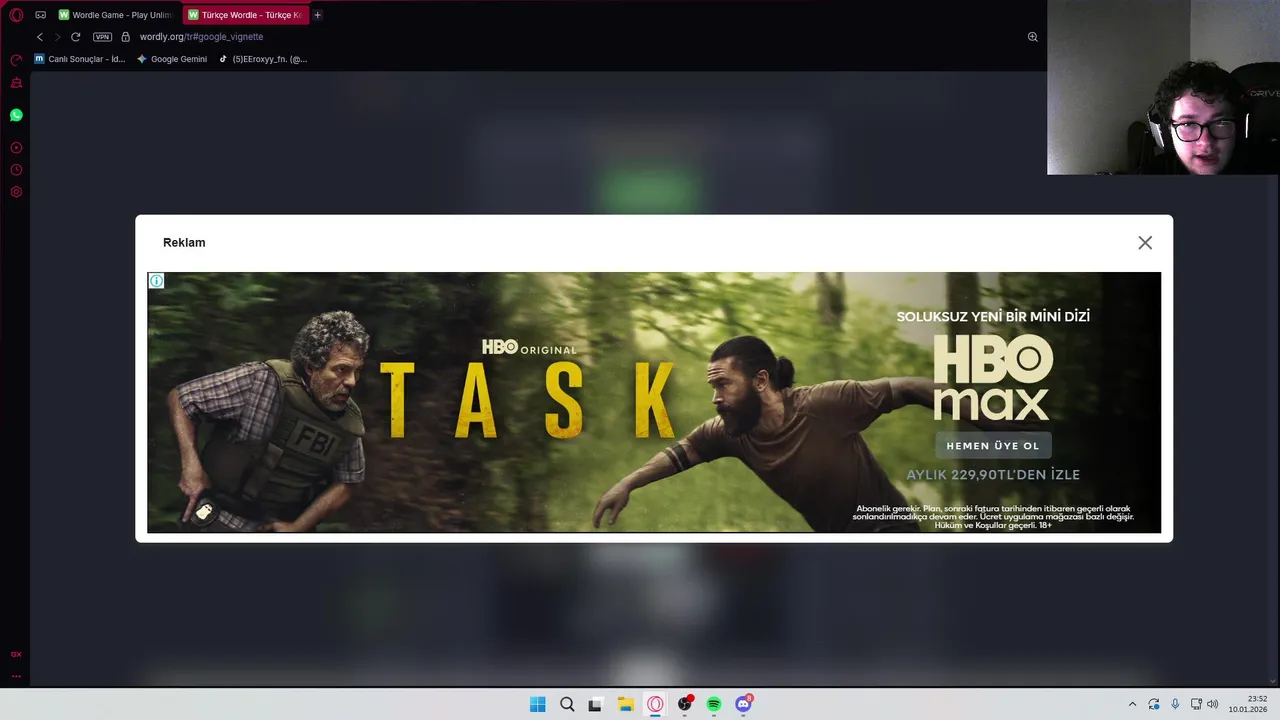Open the volume tray icon
1280x720 pixels.
coord(1213,704)
